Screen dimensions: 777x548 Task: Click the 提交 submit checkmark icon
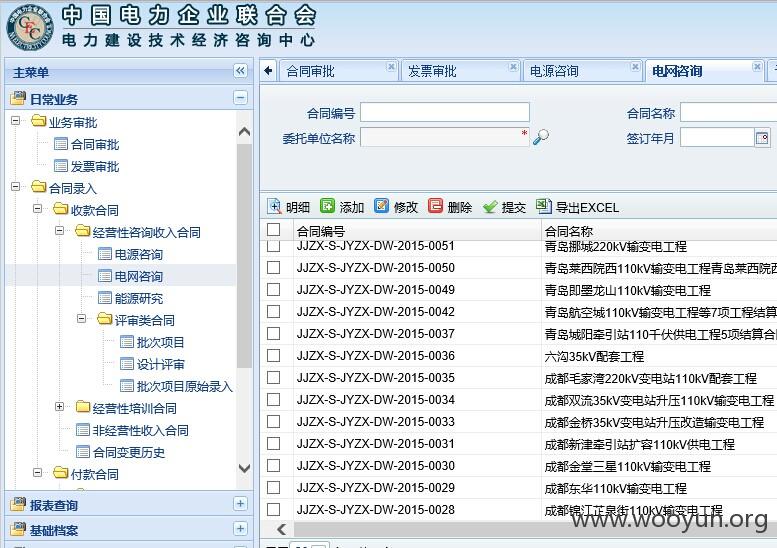pyautogui.click(x=490, y=207)
